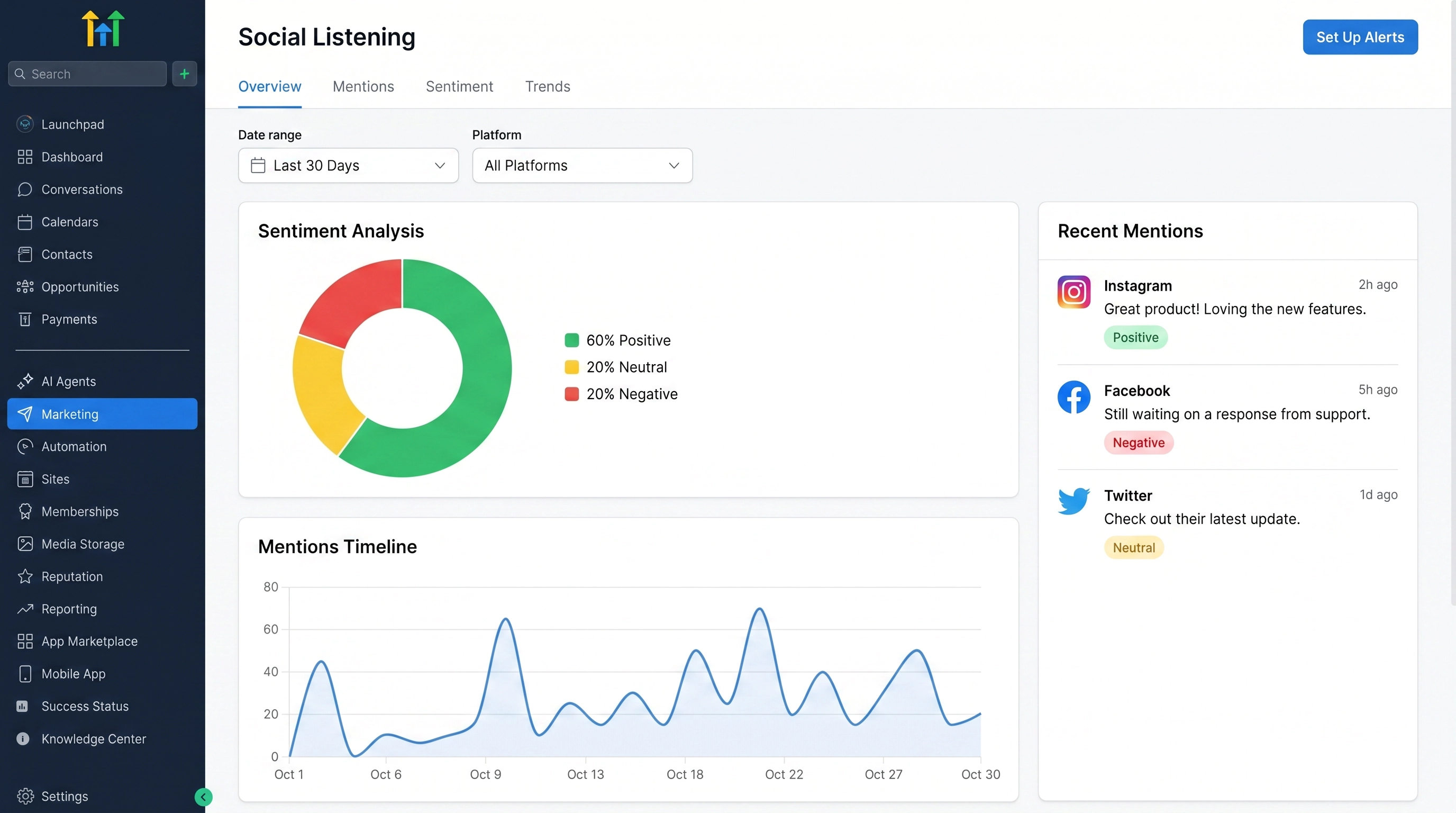The width and height of the screenshot is (1456, 813).
Task: Click the Facebook mention title
Action: 1136,391
